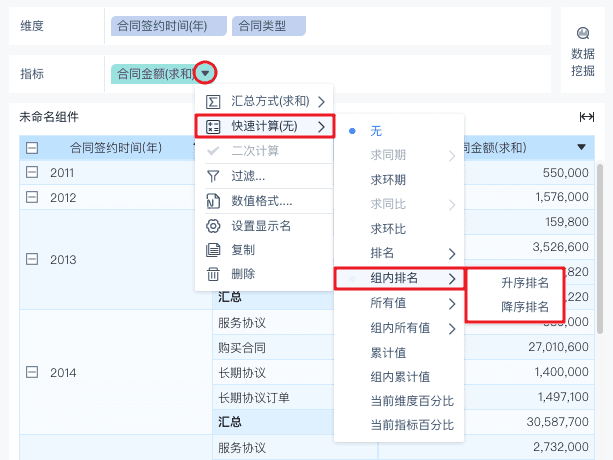Image resolution: width=613 pixels, height=460 pixels.
Task: Choose 累计值 quick calculation option
Action: [388, 352]
